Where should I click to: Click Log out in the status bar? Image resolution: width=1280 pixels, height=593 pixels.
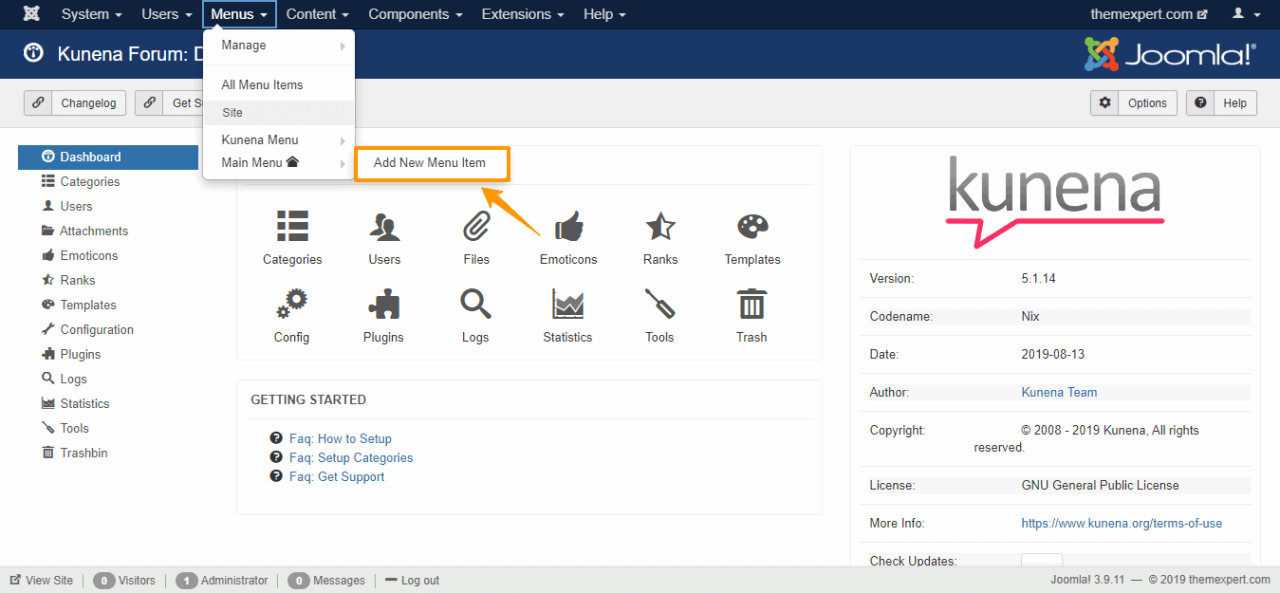(x=419, y=580)
